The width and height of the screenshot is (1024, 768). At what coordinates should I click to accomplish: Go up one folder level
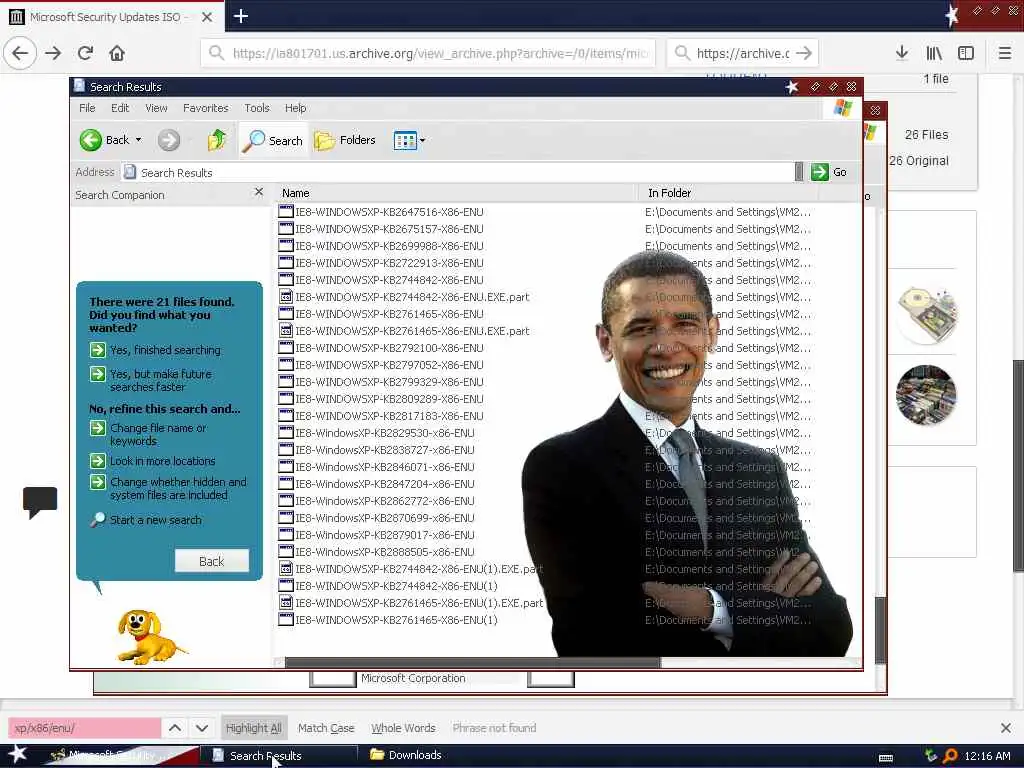[x=217, y=140]
